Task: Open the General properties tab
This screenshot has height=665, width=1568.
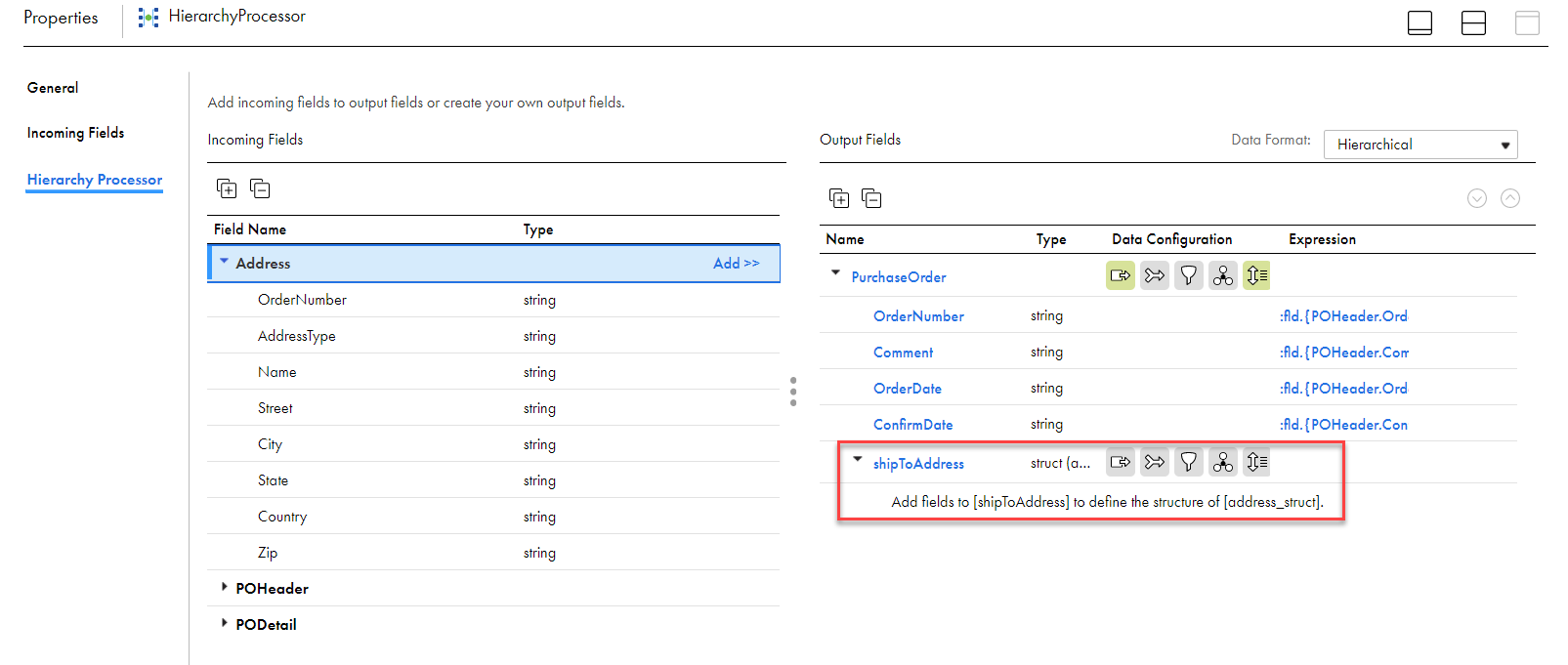Action: (53, 88)
